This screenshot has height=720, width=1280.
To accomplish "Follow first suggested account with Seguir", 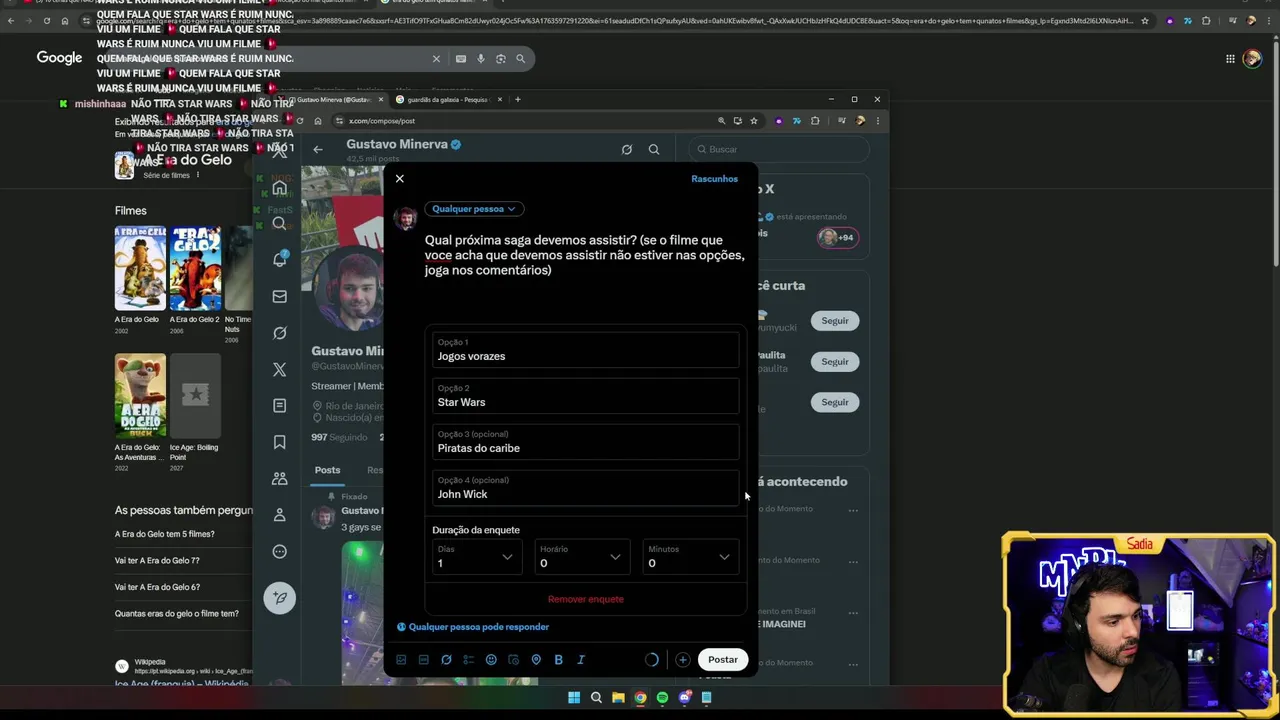I will pos(835,321).
